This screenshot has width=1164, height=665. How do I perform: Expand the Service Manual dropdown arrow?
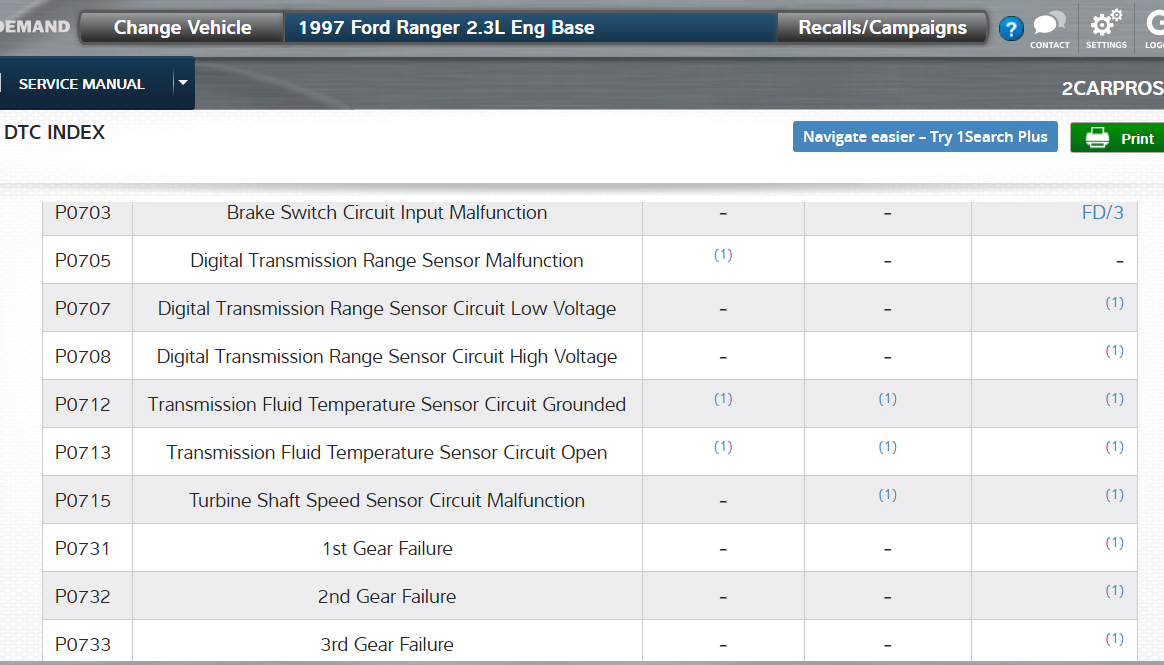point(182,83)
